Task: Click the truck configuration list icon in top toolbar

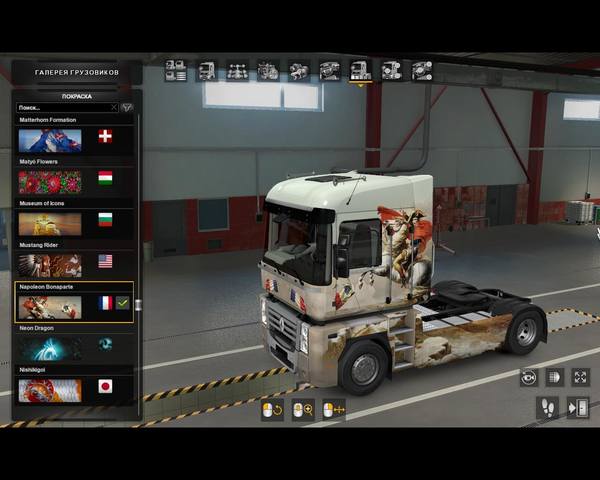Action: (x=176, y=70)
